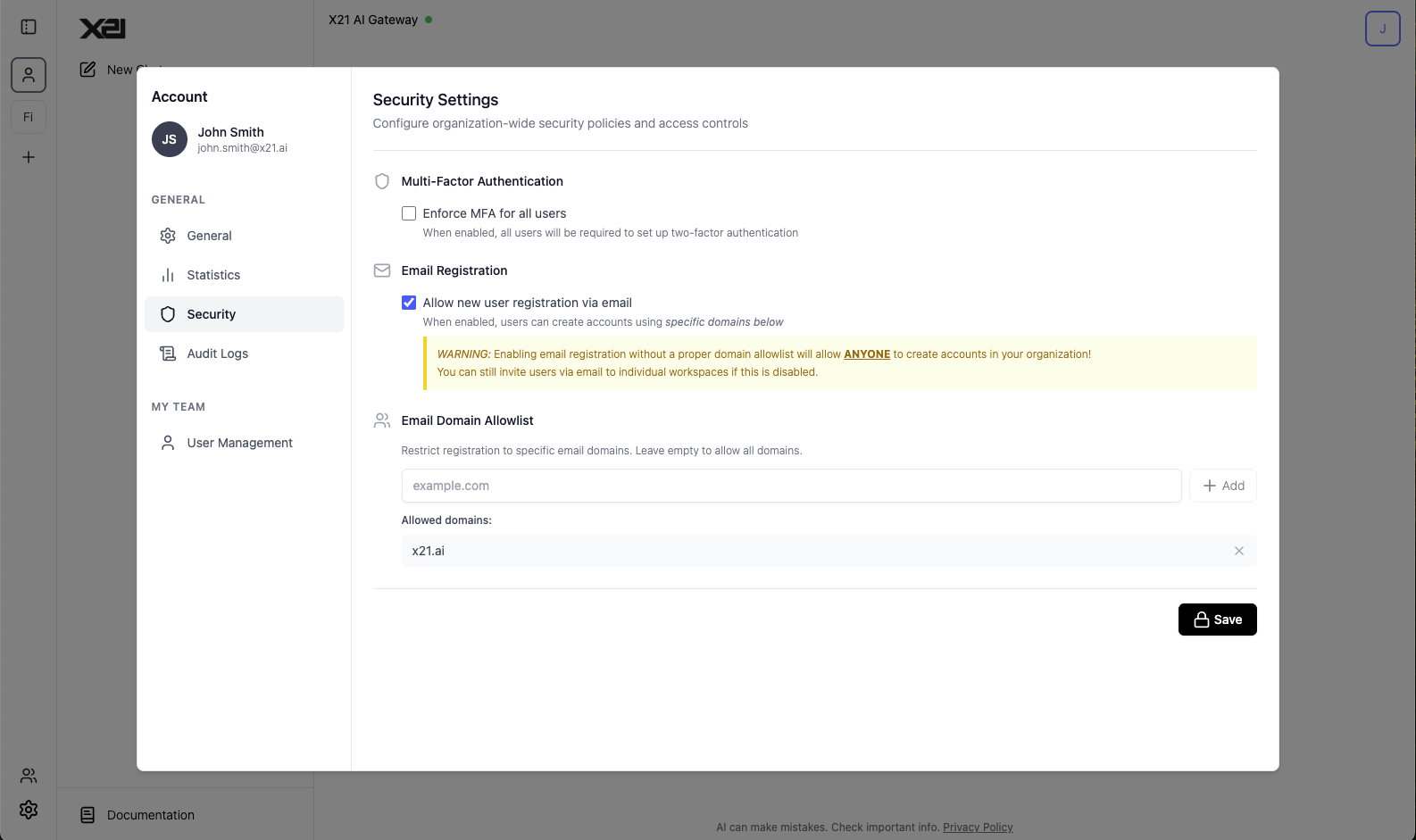Click the personal workspace user icon
Image resolution: width=1416 pixels, height=840 pixels.
(x=29, y=75)
